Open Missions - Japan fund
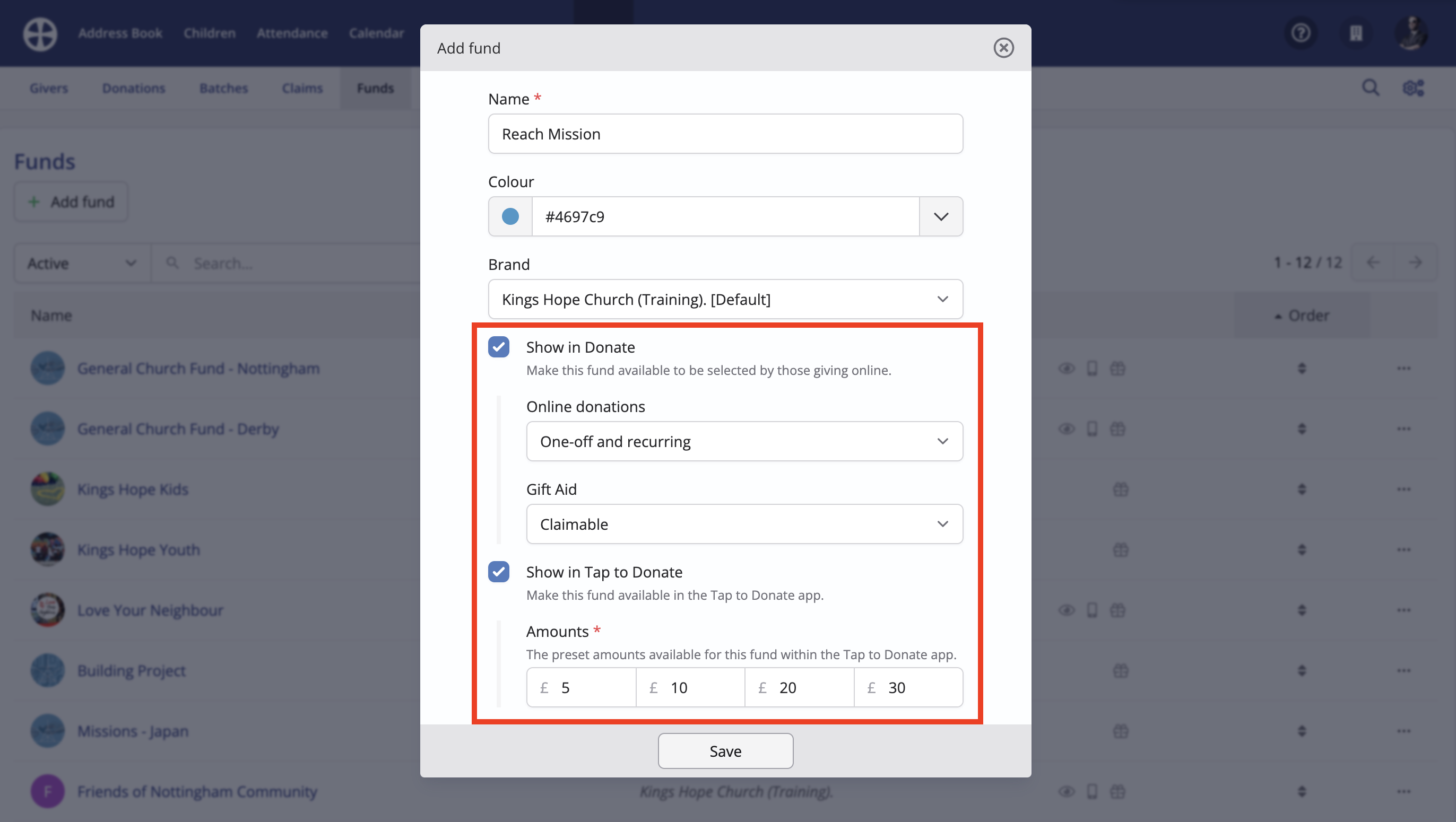The width and height of the screenshot is (1456, 822). tap(133, 731)
